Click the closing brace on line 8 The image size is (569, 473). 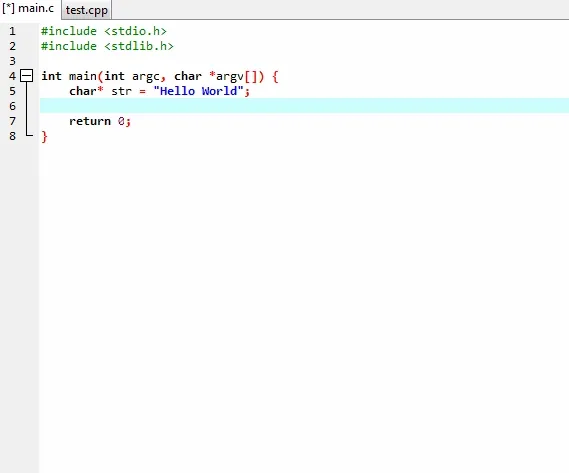pos(44,136)
